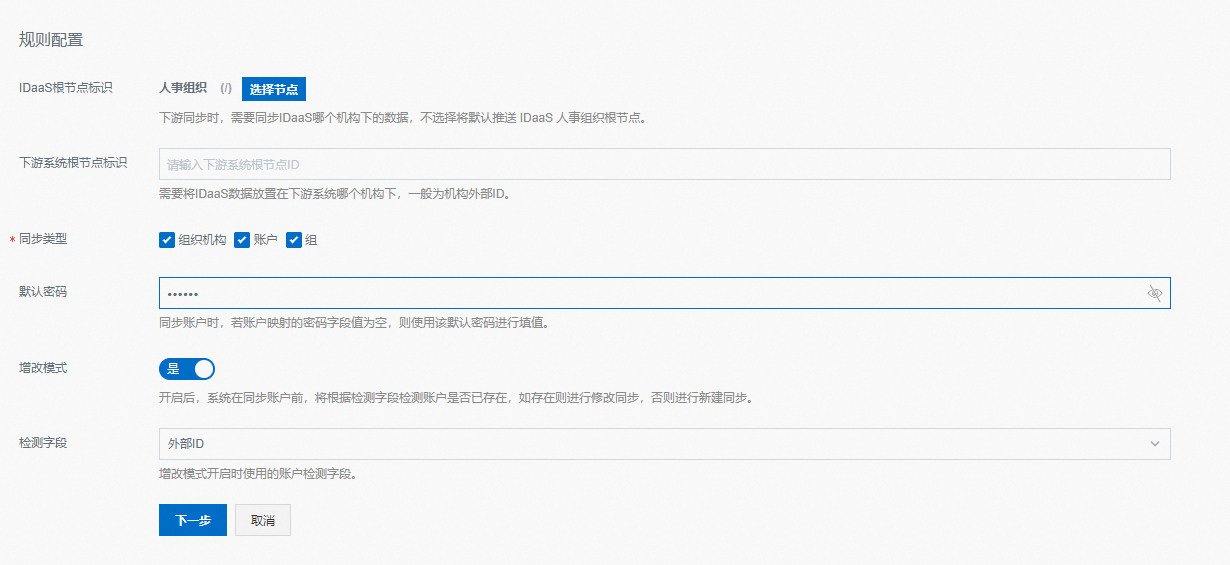Uncheck the 组织机构 checkbox

[167, 240]
